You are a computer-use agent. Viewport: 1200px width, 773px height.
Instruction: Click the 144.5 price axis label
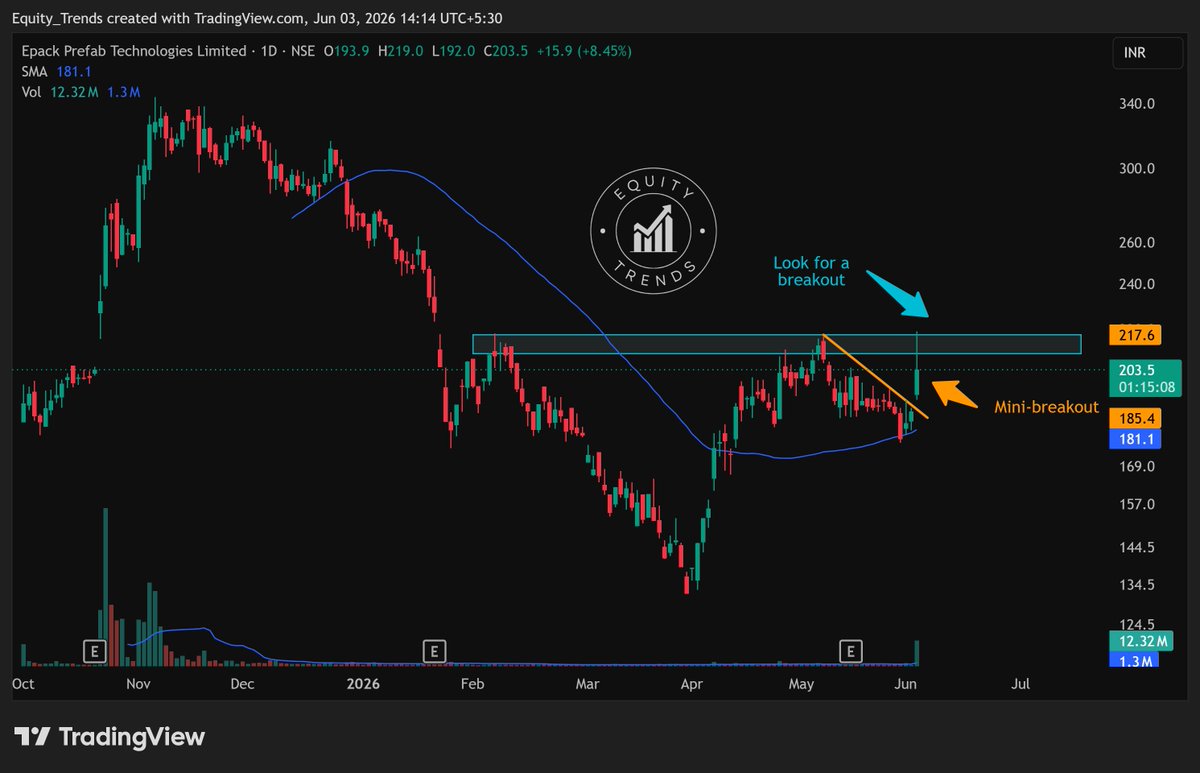[x=1136, y=548]
